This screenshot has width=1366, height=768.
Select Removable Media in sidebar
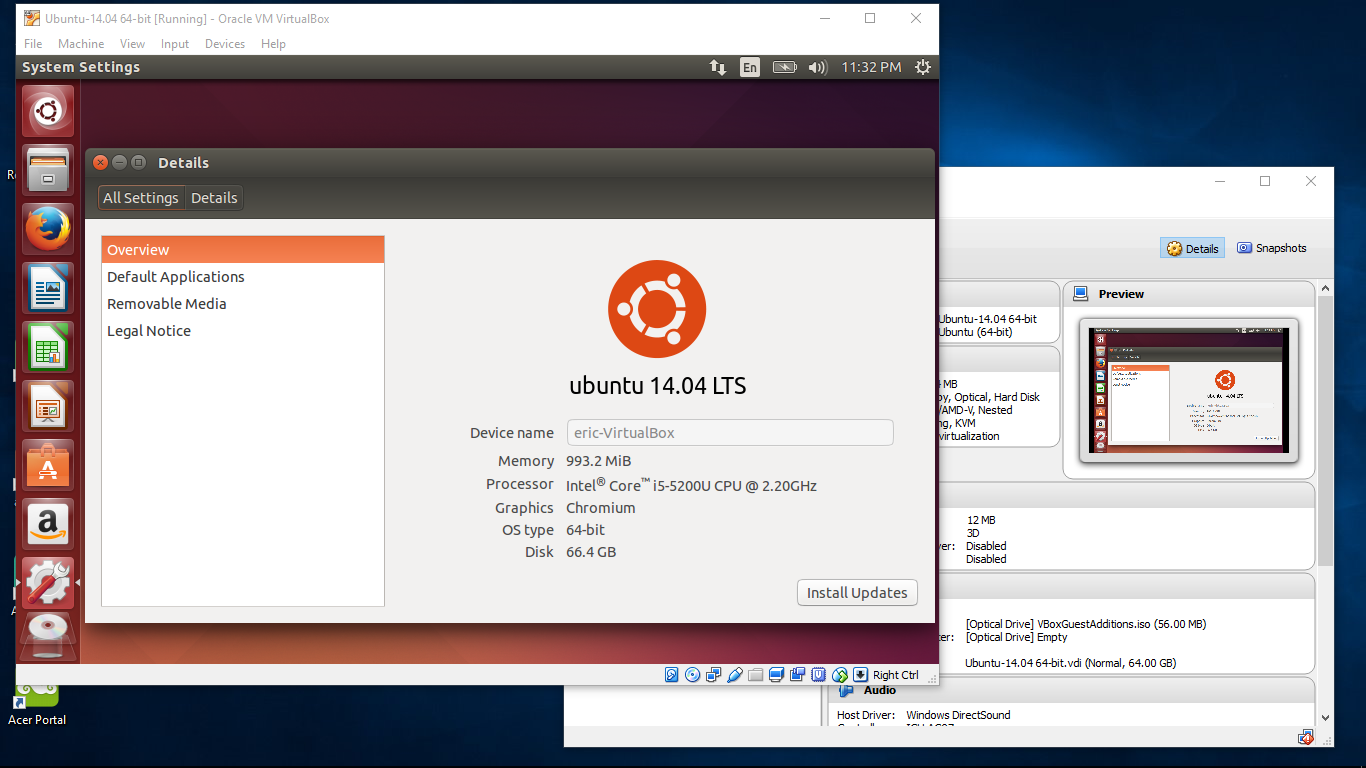[x=243, y=304]
